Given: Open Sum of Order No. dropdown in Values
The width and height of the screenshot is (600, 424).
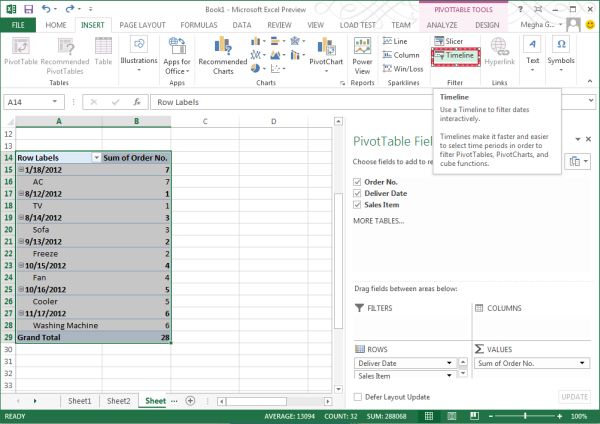Looking at the screenshot, I should coord(582,363).
